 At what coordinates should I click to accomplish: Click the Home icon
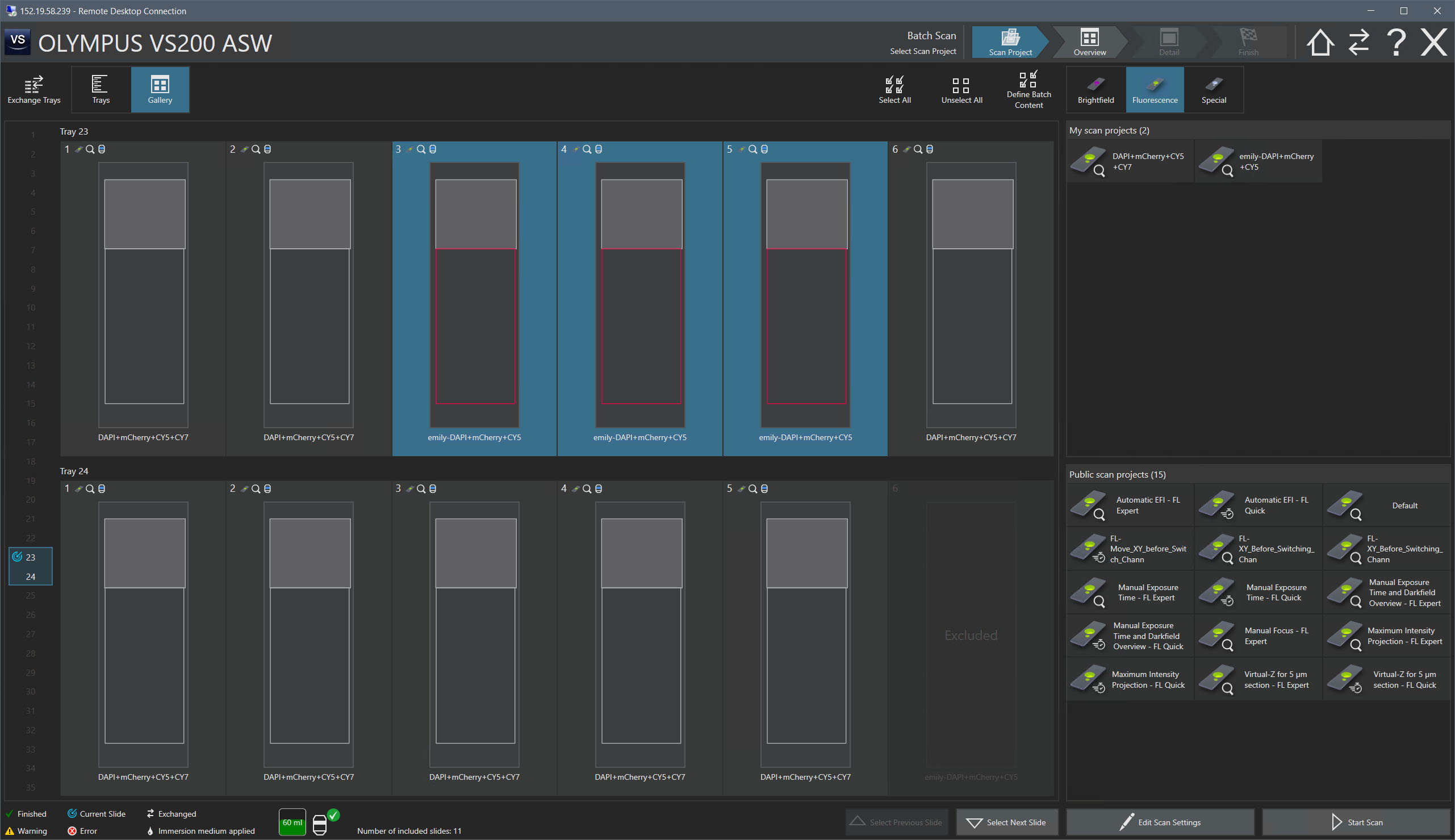tap(1319, 42)
